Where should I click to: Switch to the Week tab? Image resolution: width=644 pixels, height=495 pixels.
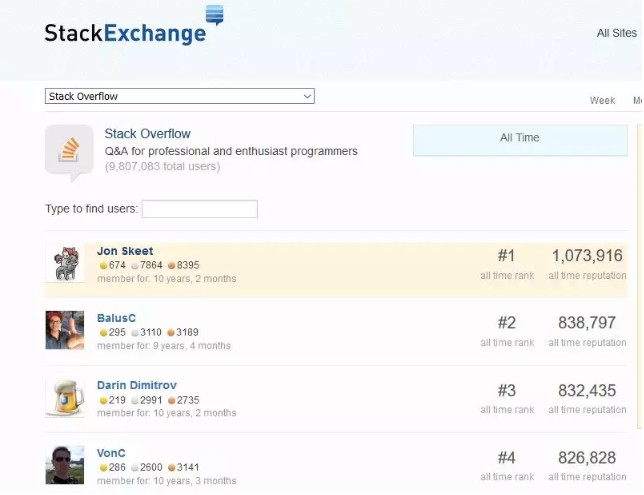pyautogui.click(x=602, y=100)
